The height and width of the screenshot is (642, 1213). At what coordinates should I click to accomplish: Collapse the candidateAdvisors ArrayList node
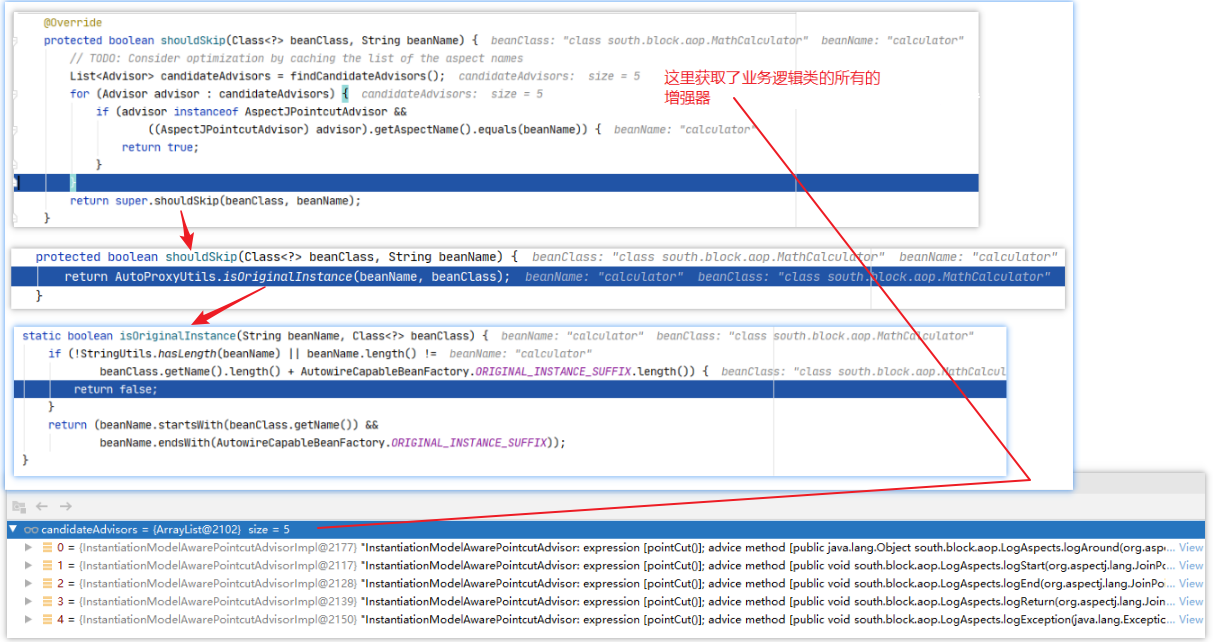pos(13,529)
